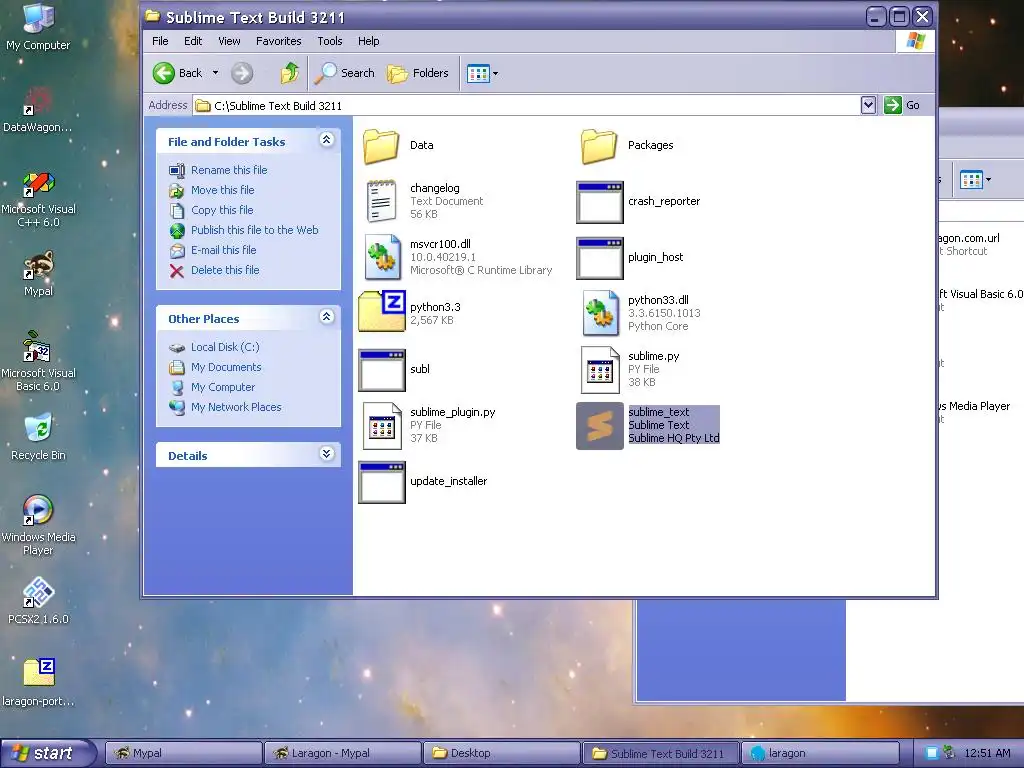Screen dimensions: 1024x768
Task: Open the Back history dropdown arrow
Action: 216,73
